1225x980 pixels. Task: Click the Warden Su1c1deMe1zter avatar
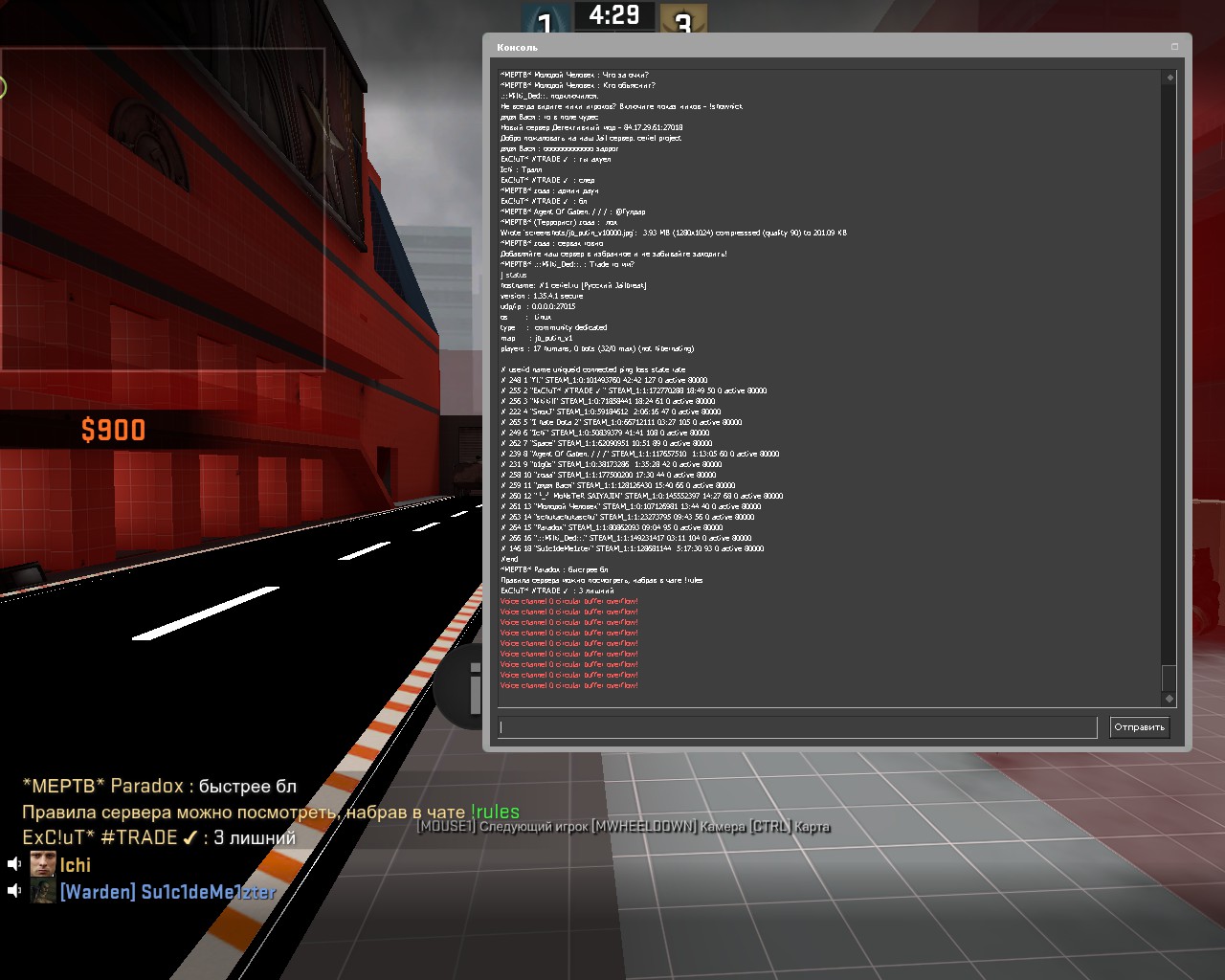[x=43, y=891]
